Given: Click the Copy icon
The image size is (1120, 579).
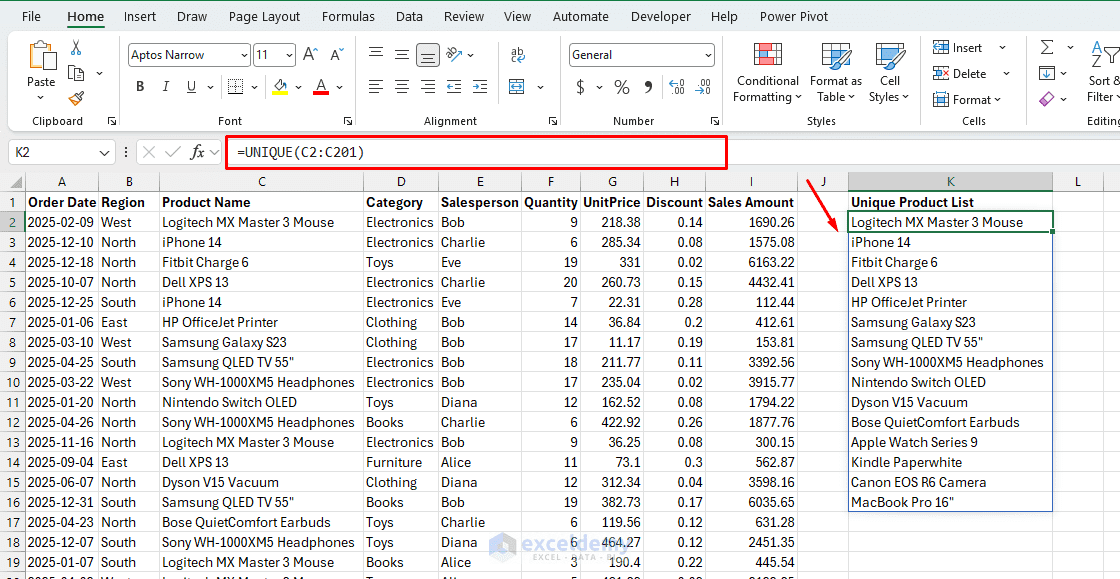Looking at the screenshot, I should [x=76, y=73].
